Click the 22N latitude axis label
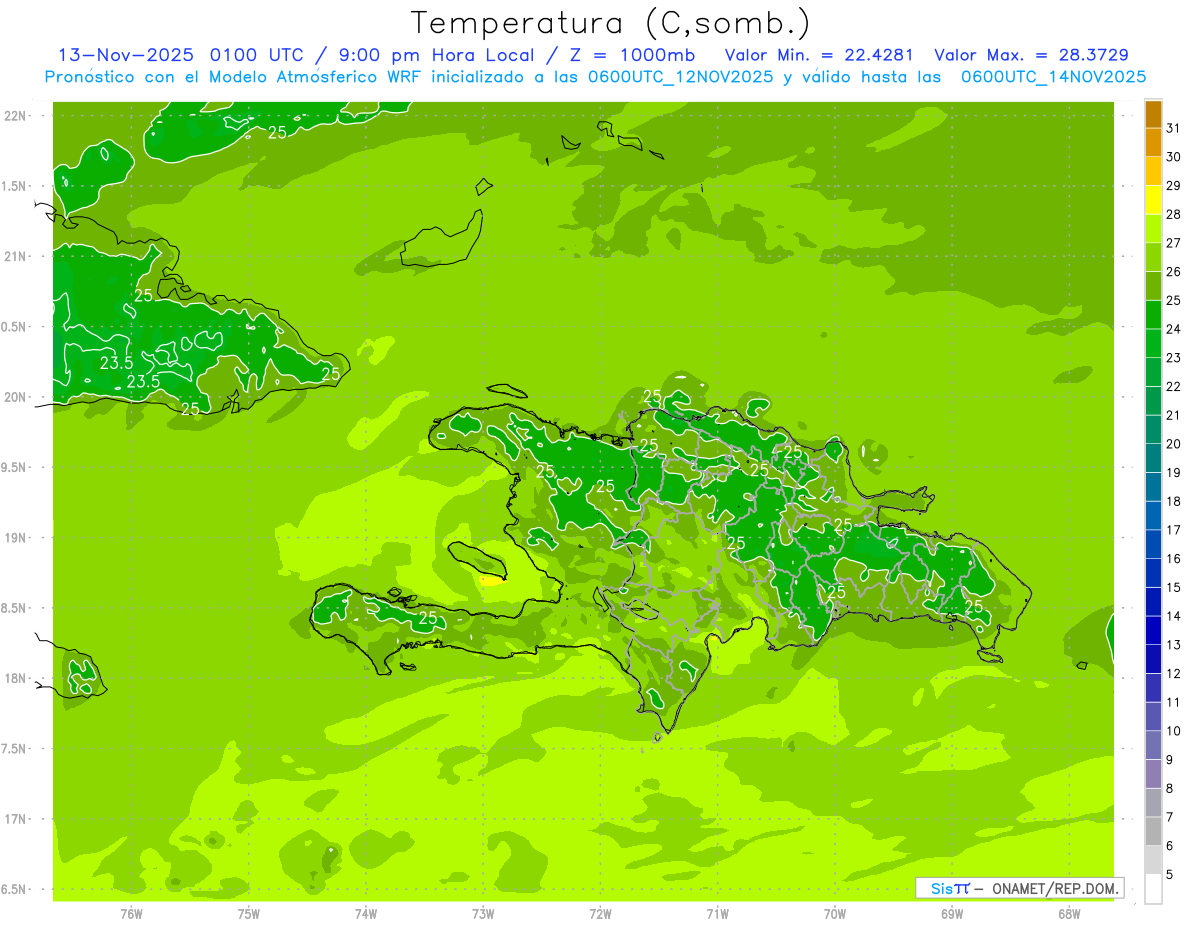 coord(17,115)
